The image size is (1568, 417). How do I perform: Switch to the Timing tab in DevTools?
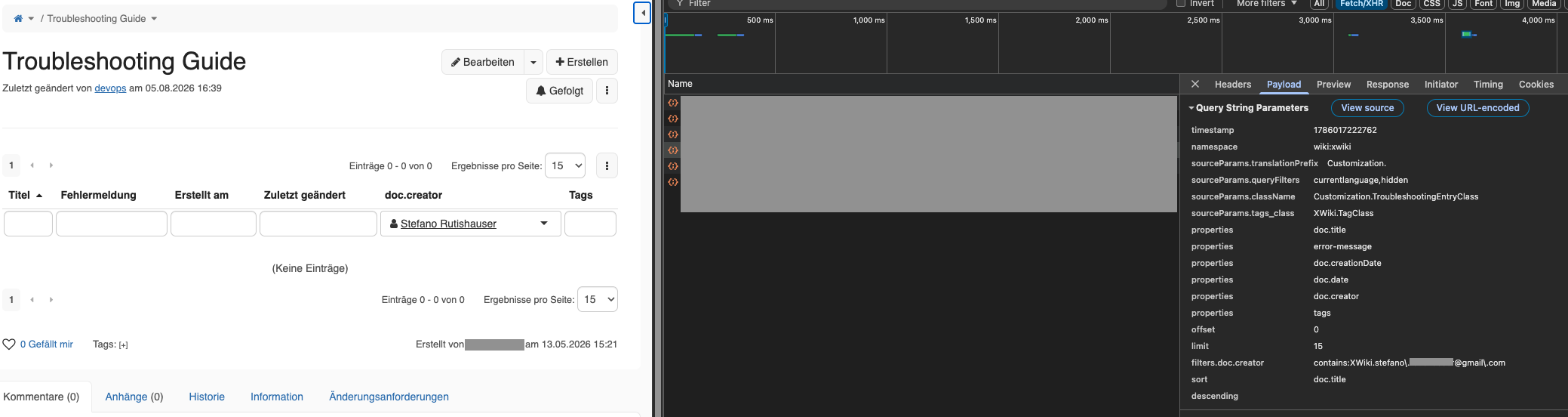point(1488,85)
